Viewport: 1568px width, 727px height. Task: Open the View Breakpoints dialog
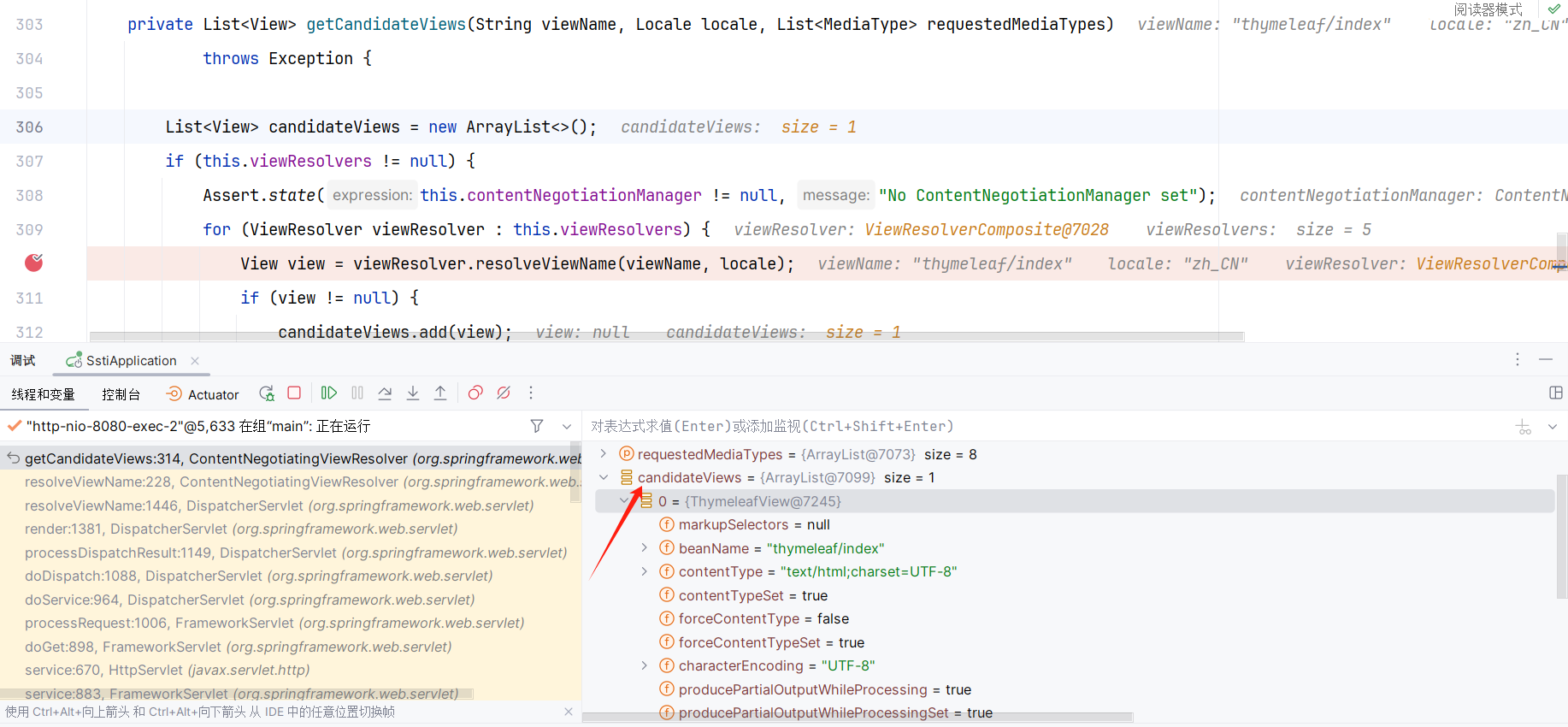[475, 393]
